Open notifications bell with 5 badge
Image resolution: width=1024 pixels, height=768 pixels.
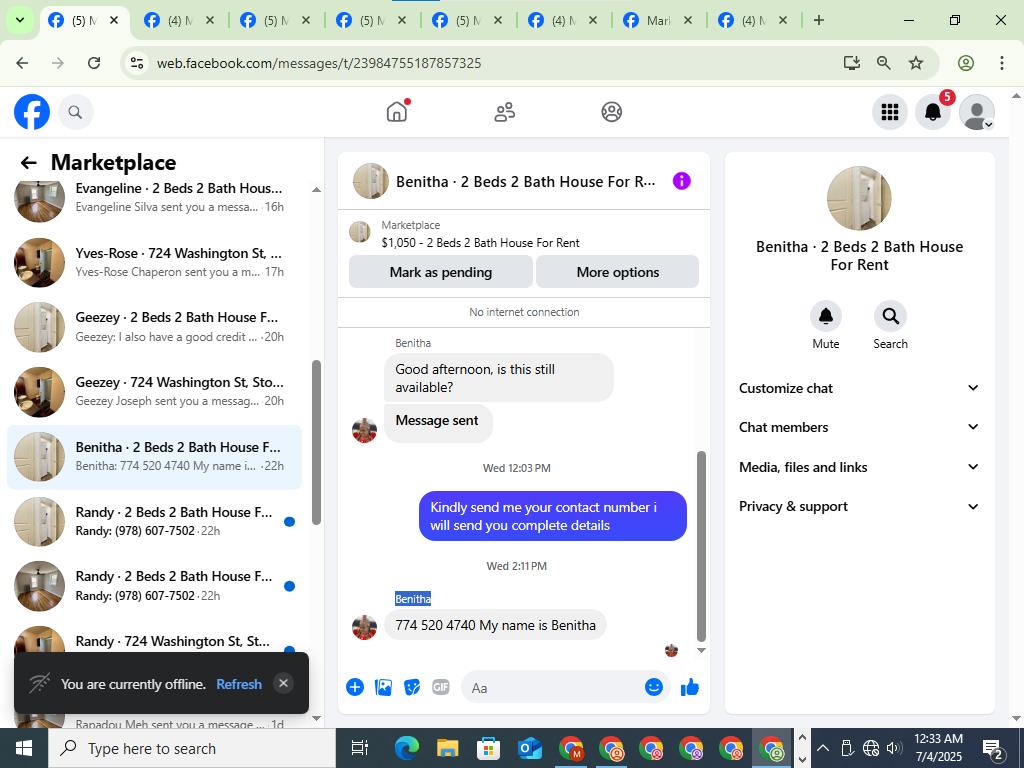click(933, 112)
